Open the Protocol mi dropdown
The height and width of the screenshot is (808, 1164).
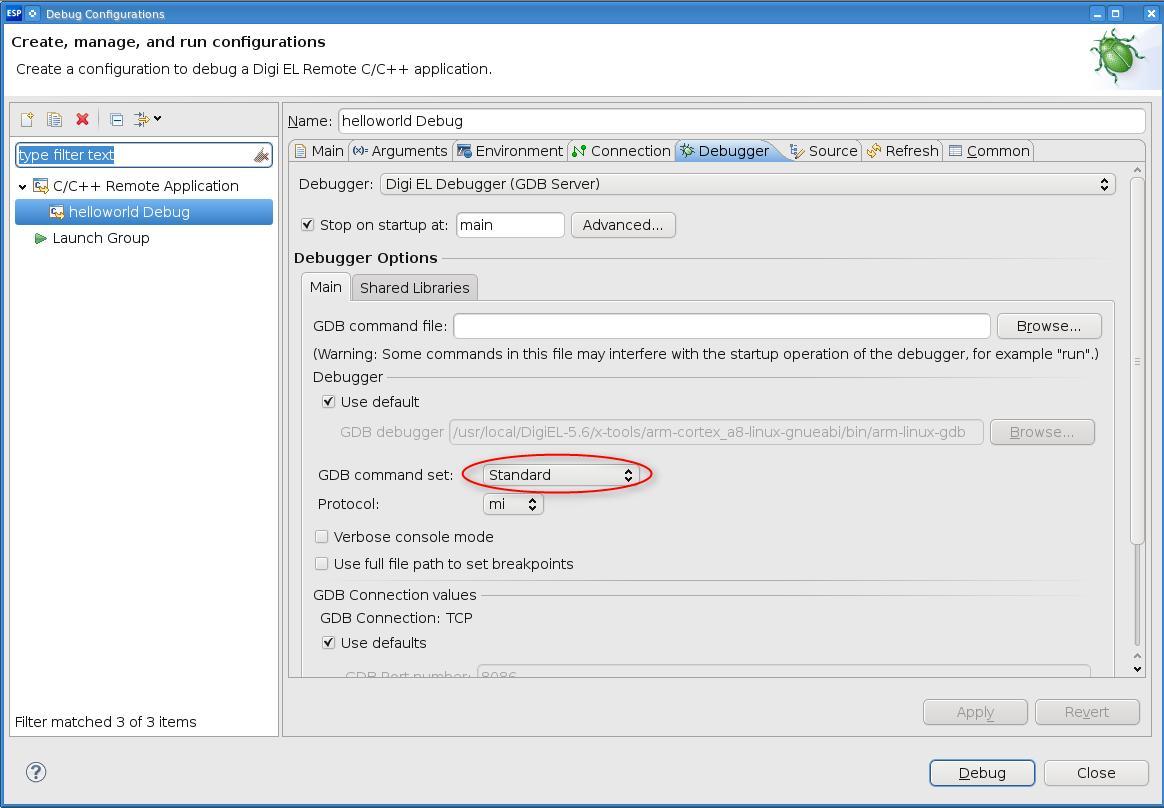pos(513,504)
